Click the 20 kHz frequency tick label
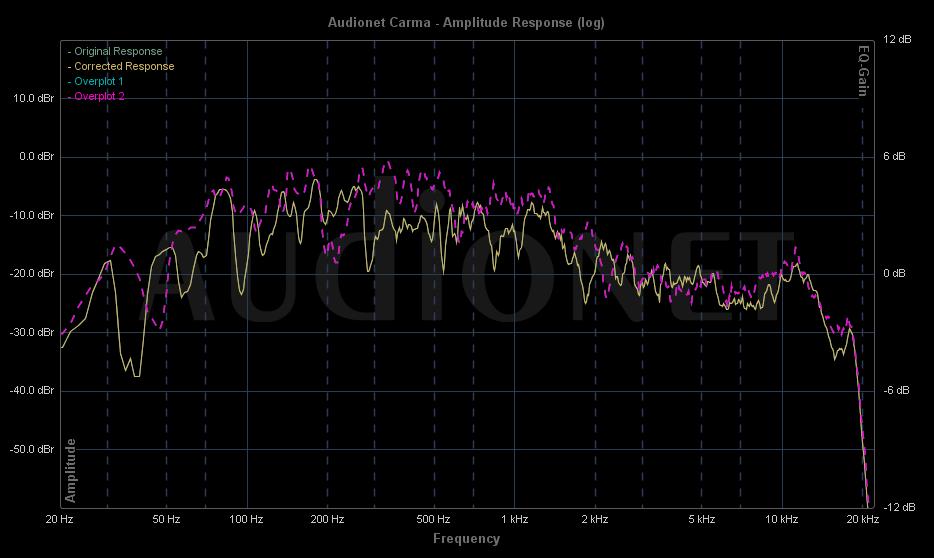 coord(862,520)
